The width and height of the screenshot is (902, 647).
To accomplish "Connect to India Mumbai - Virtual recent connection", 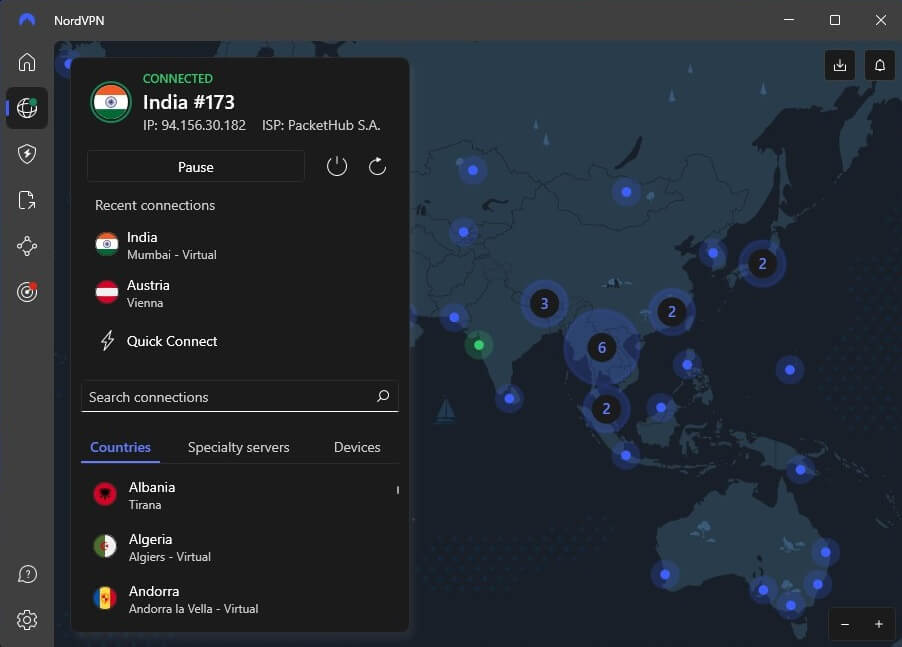I will pyautogui.click(x=239, y=246).
